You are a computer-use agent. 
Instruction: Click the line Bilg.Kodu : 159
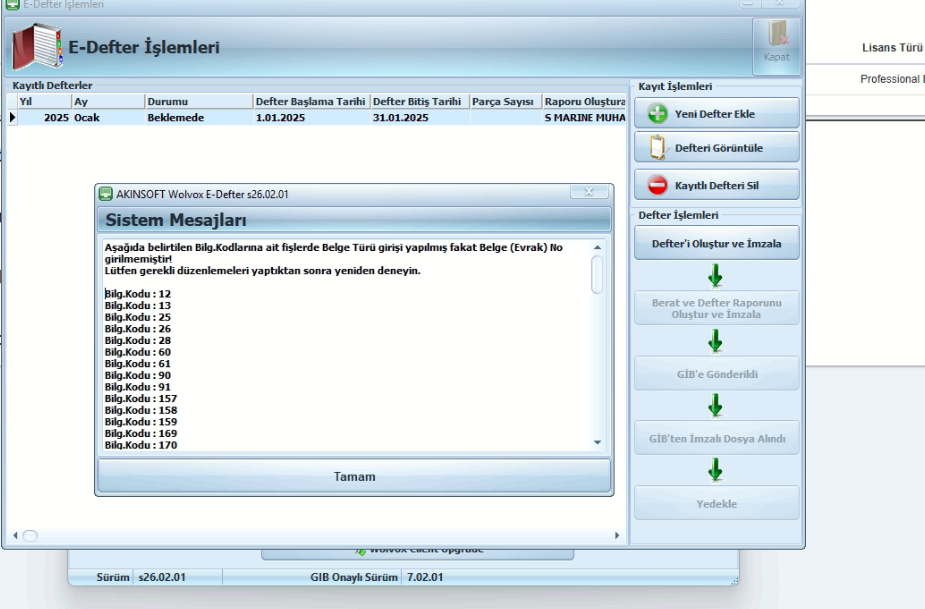coord(141,422)
